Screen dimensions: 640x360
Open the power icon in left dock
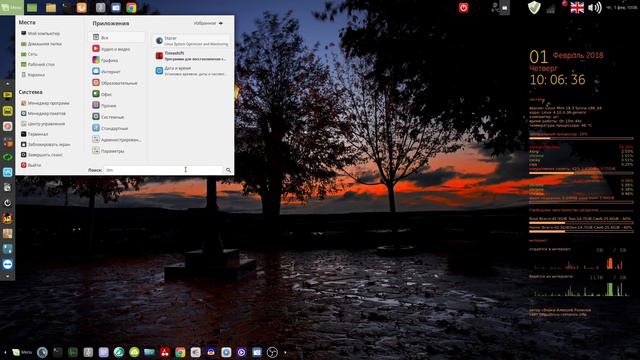[x=7, y=203]
